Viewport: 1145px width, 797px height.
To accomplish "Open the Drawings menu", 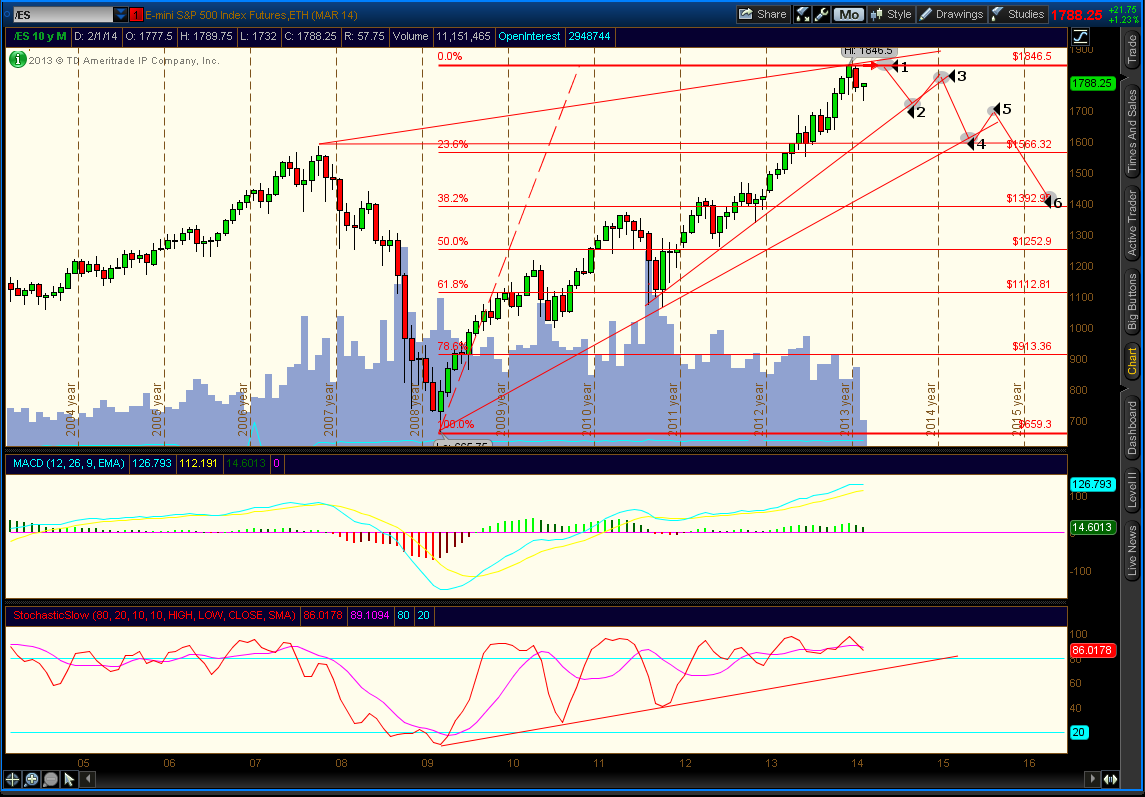I will (952, 14).
